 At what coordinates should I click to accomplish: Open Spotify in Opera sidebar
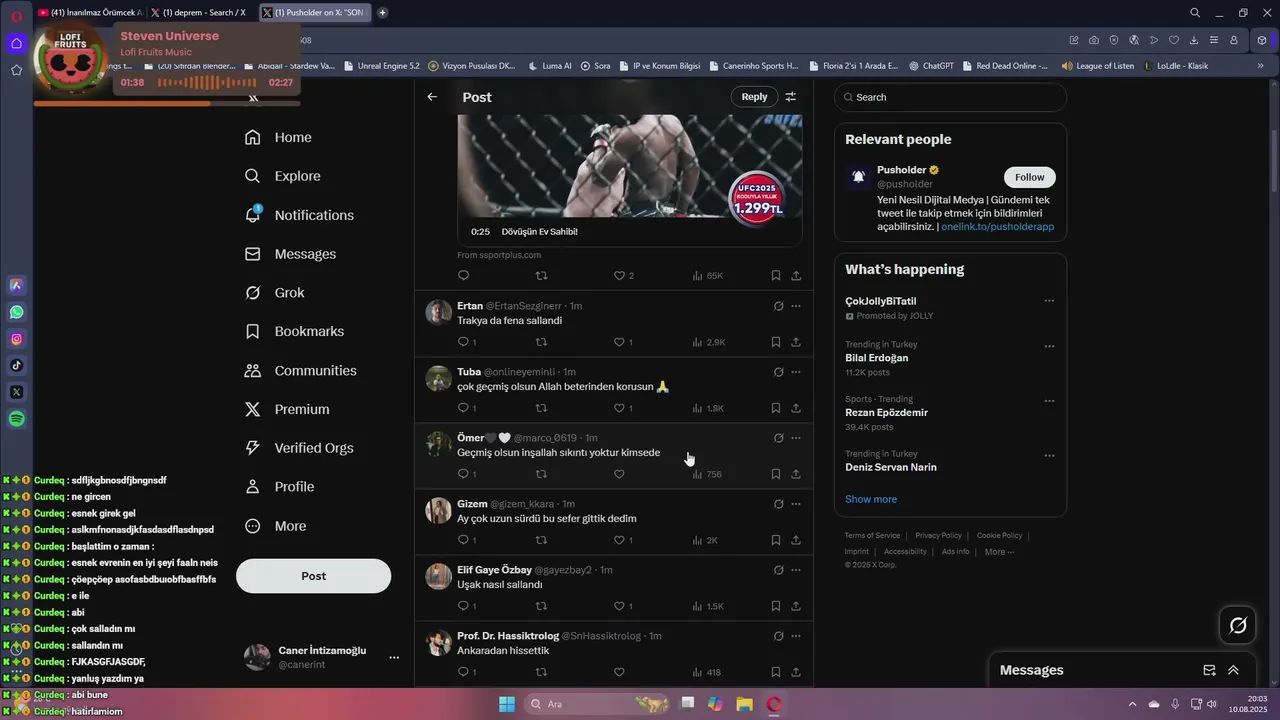click(x=16, y=419)
